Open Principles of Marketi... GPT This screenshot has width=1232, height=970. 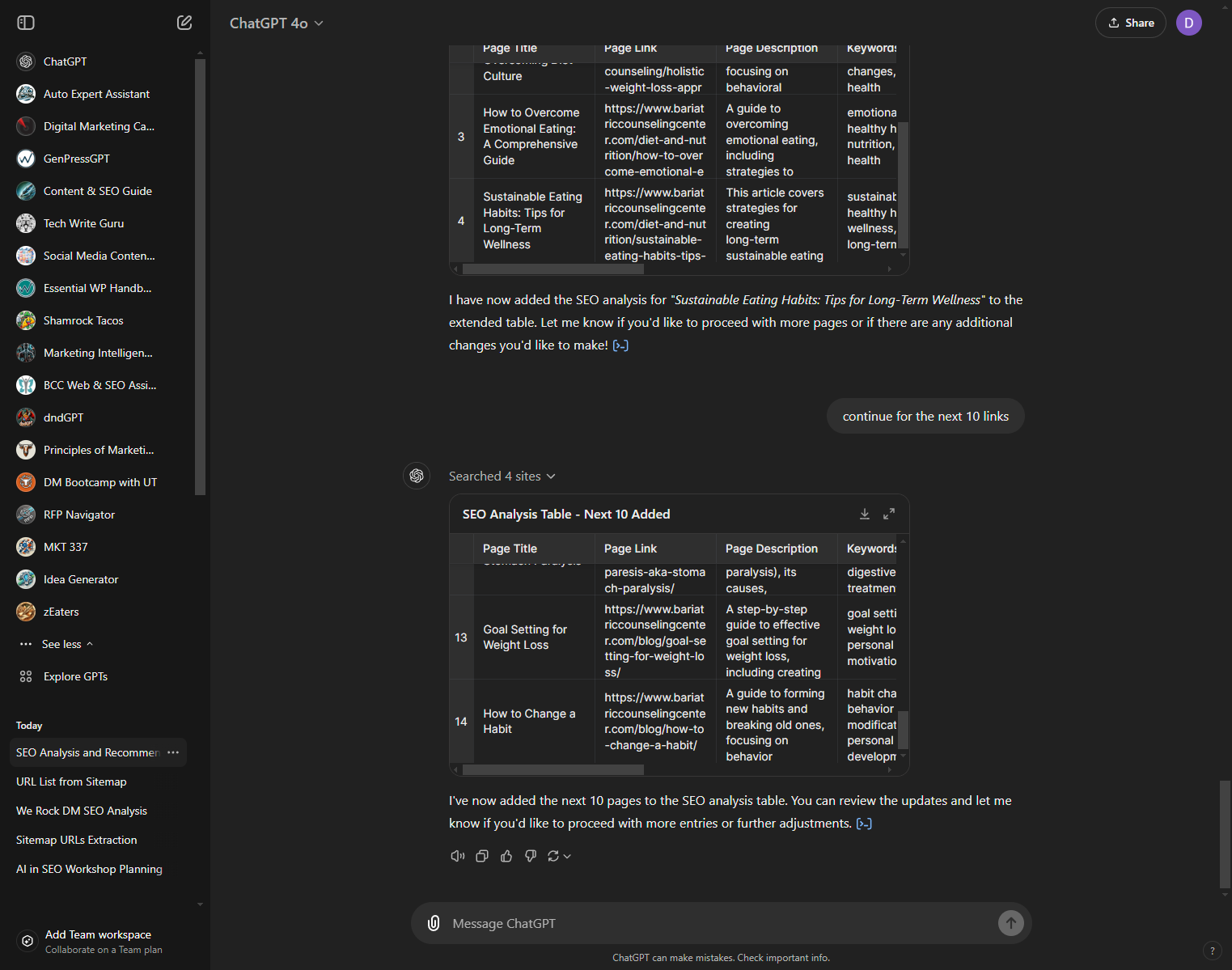tap(101, 450)
